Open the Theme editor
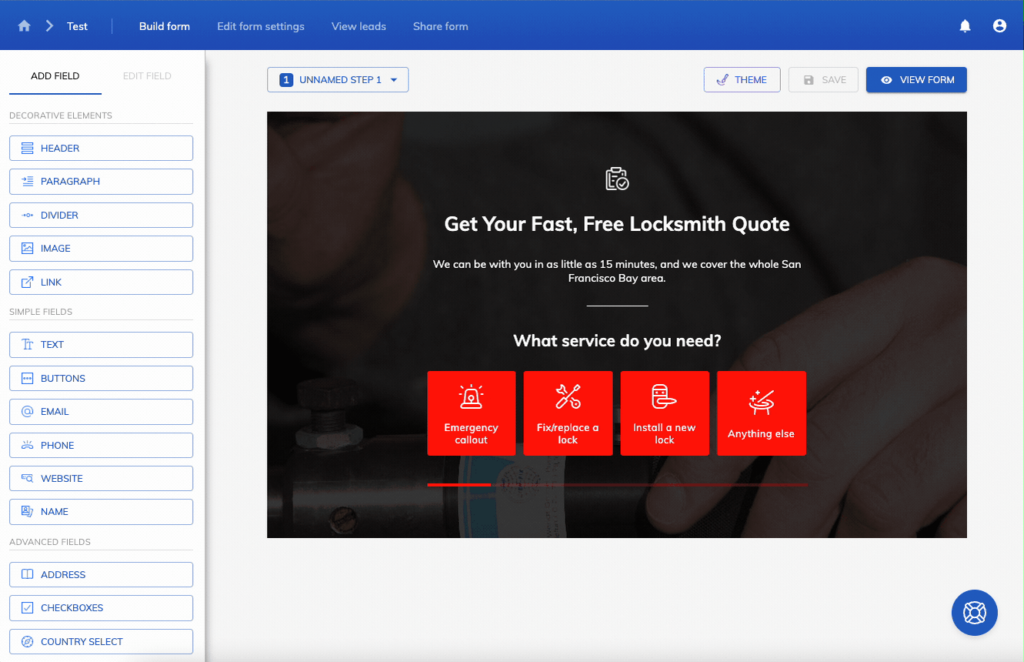This screenshot has width=1024, height=662. coord(742,80)
